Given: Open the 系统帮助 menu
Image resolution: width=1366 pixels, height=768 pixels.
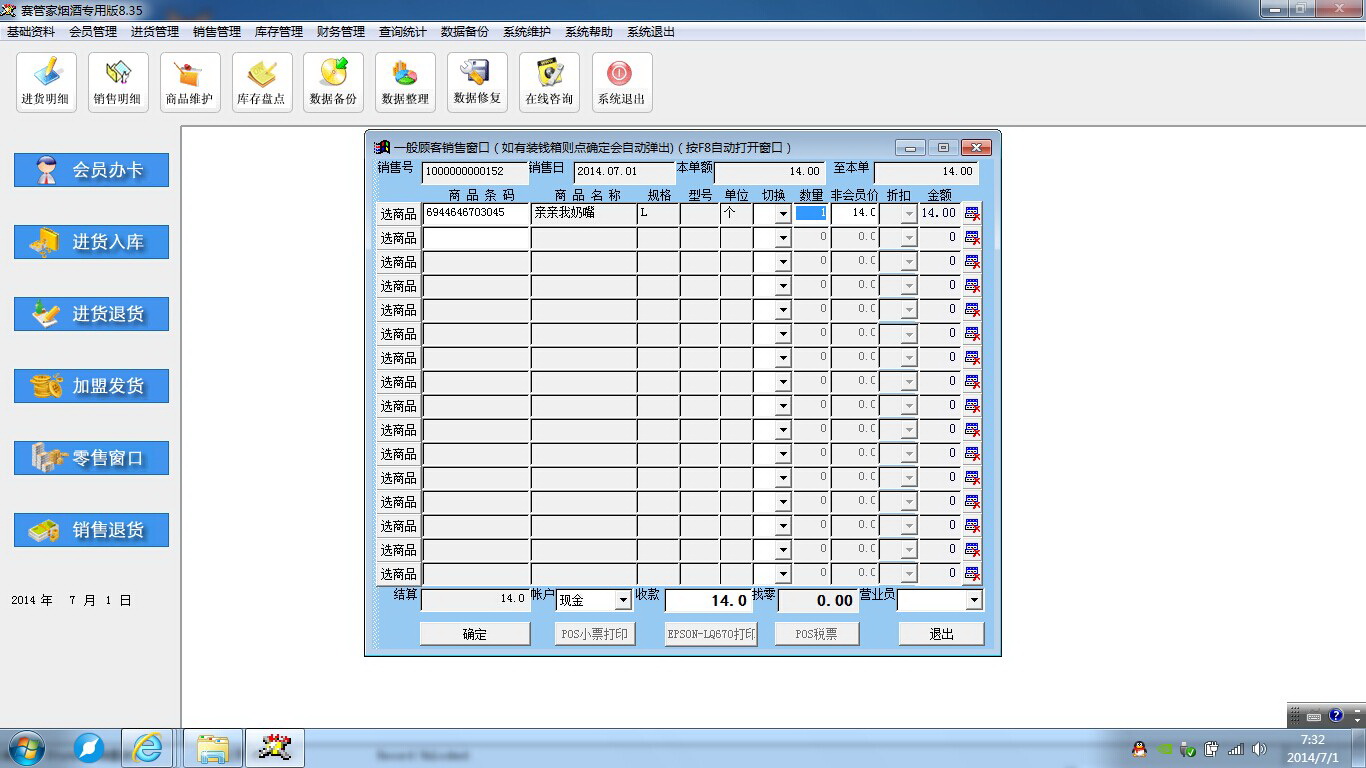Looking at the screenshot, I should [589, 32].
